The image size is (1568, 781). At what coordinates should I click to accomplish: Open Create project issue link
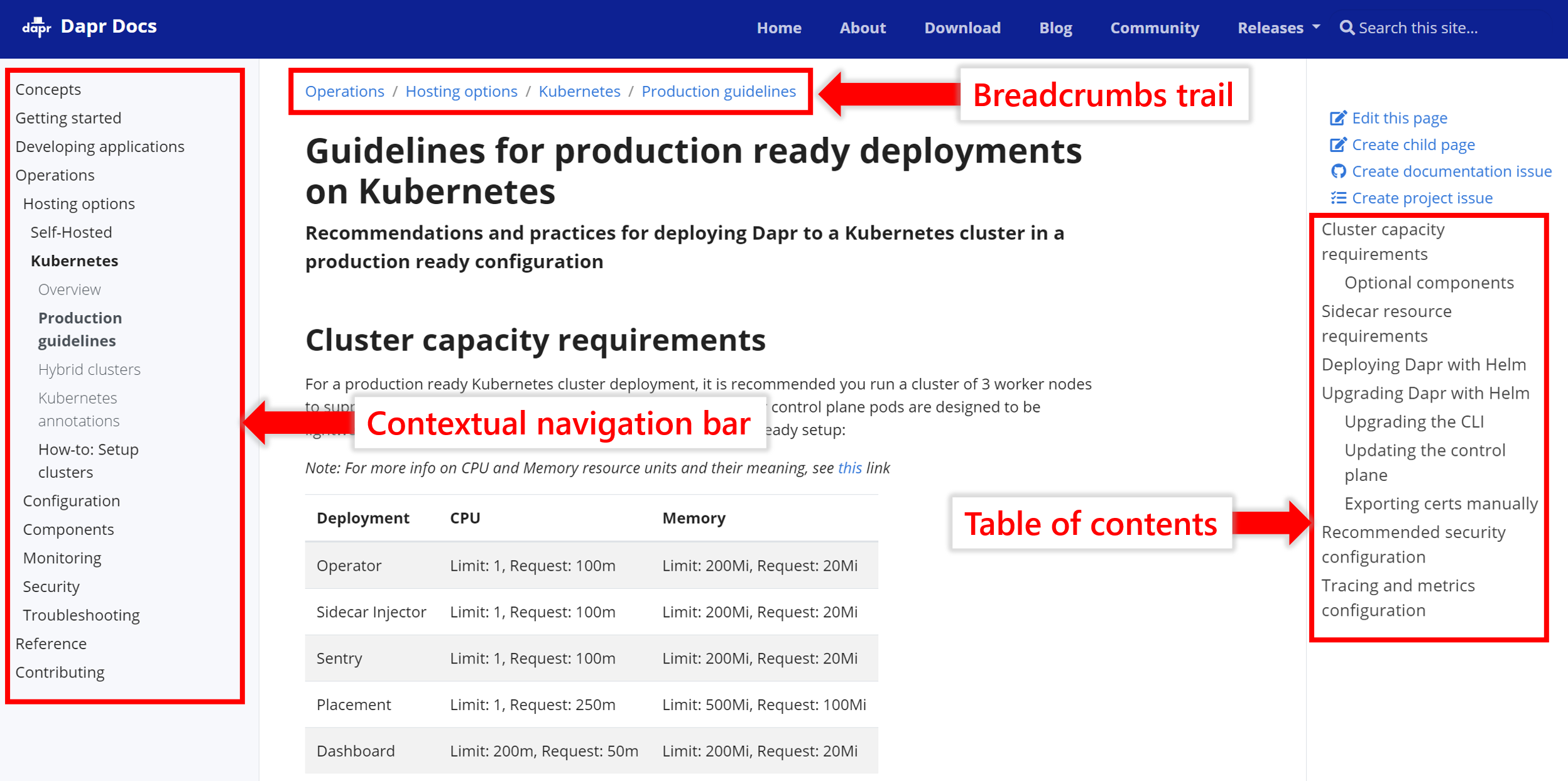click(x=1422, y=198)
